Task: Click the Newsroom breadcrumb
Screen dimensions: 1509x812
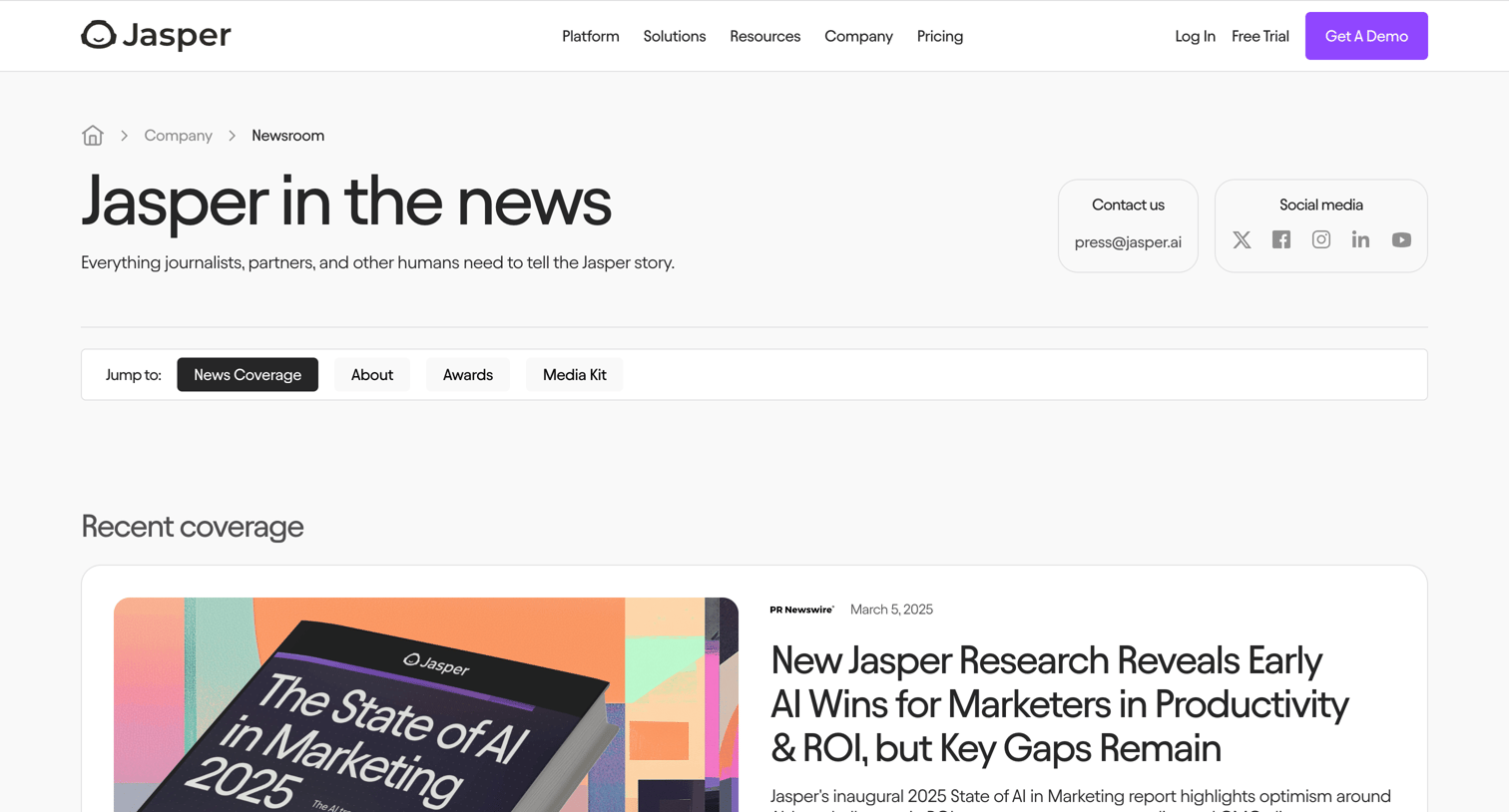Action: (x=287, y=136)
